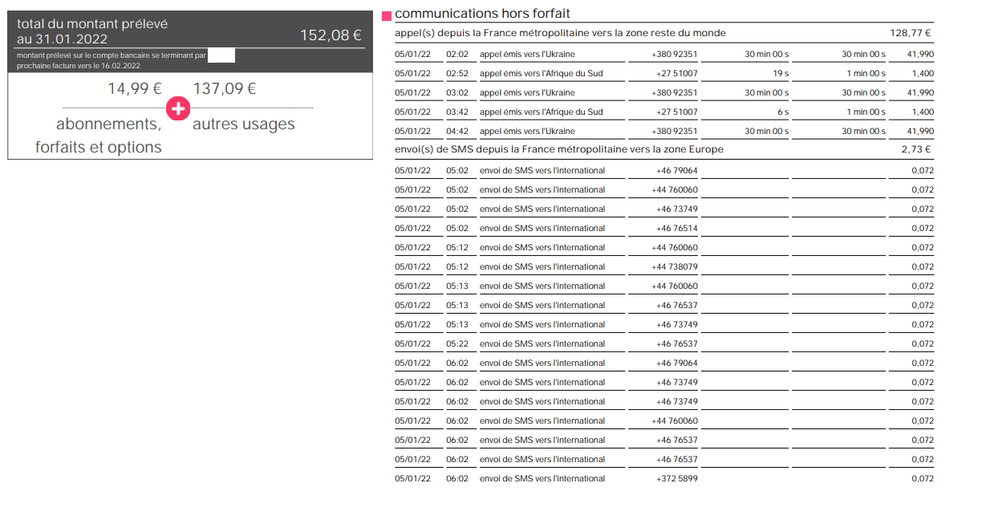Click the 6 s call duration
This screenshot has width=998, height=524.
[x=782, y=112]
